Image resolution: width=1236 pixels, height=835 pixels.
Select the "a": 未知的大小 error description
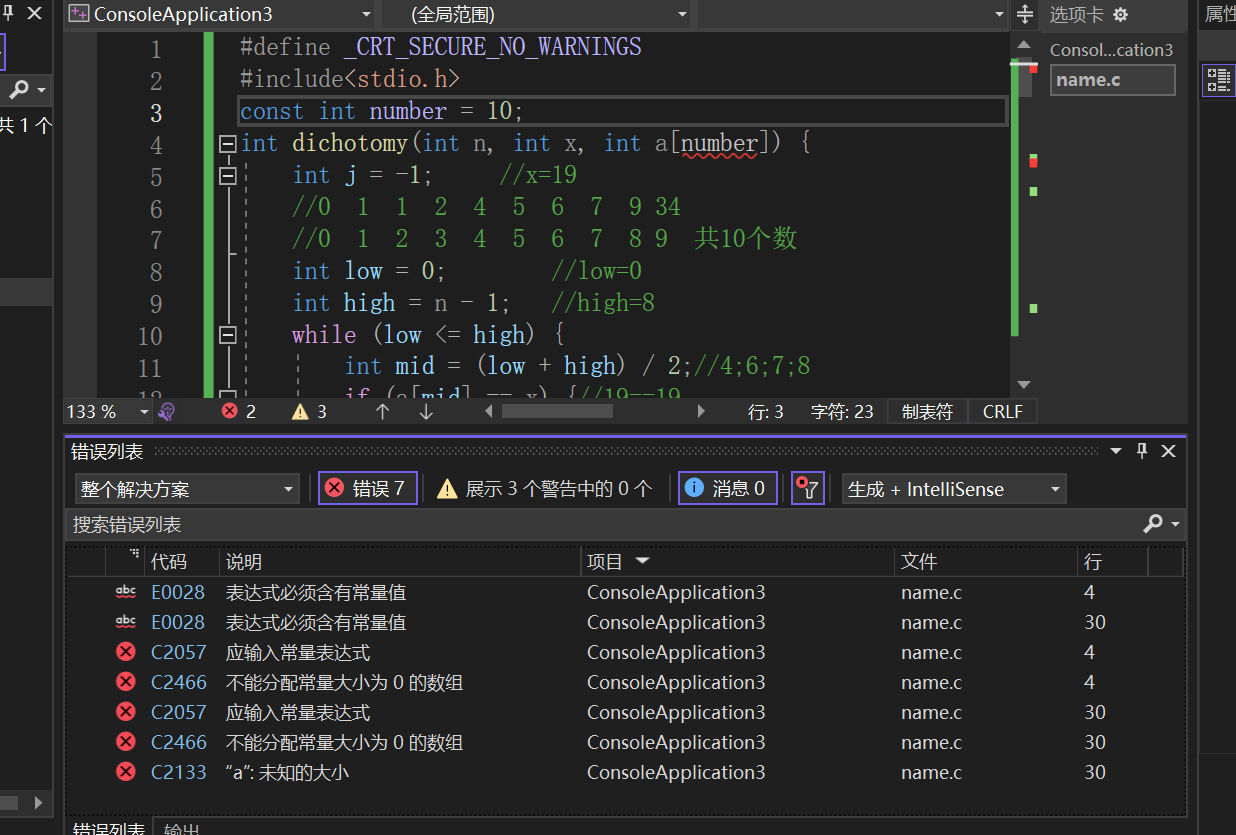(287, 772)
